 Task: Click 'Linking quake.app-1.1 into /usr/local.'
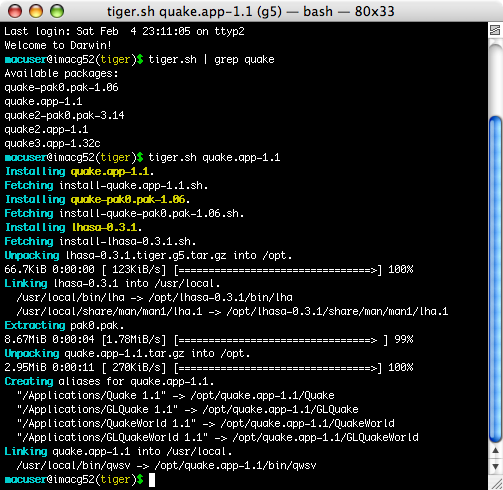[118, 451]
